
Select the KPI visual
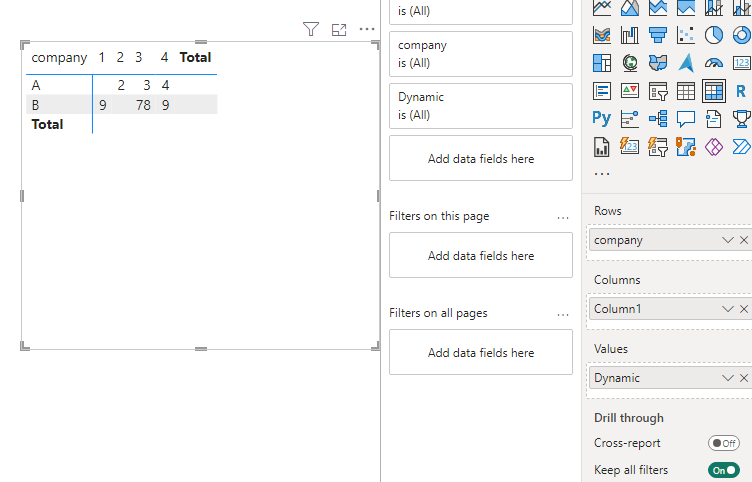[630, 91]
